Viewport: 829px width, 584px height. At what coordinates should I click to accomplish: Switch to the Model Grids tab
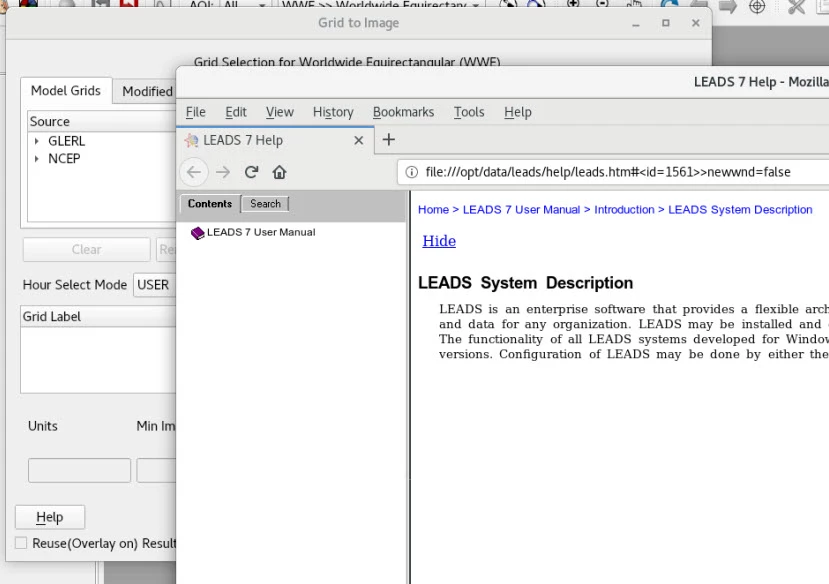tap(66, 91)
